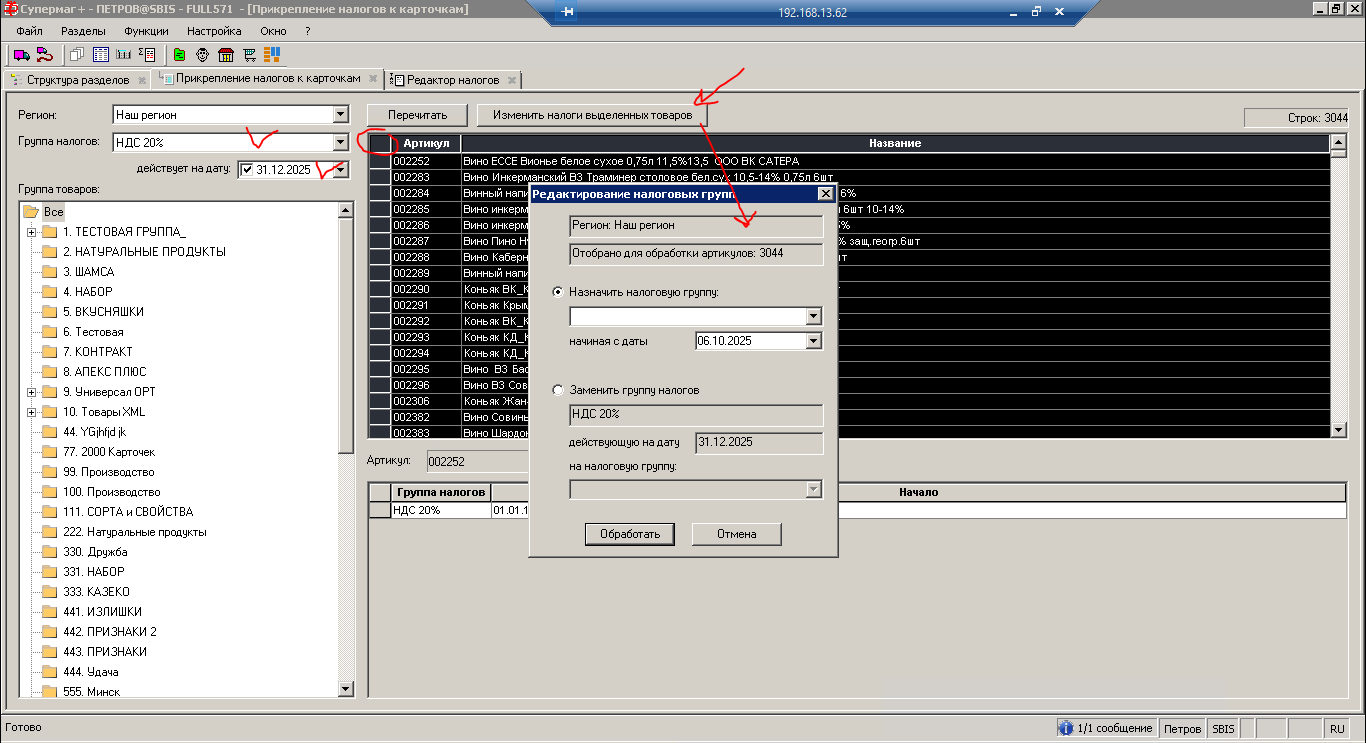Click the 'Обработать' button
The width and height of the screenshot is (1366, 743).
[630, 534]
